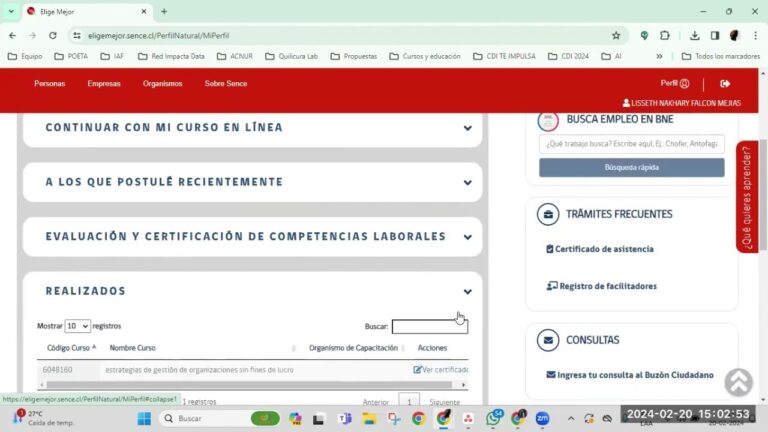Open the ACNUR bookmarks folder
The height and width of the screenshot is (432, 768).
pyautogui.click(x=235, y=56)
